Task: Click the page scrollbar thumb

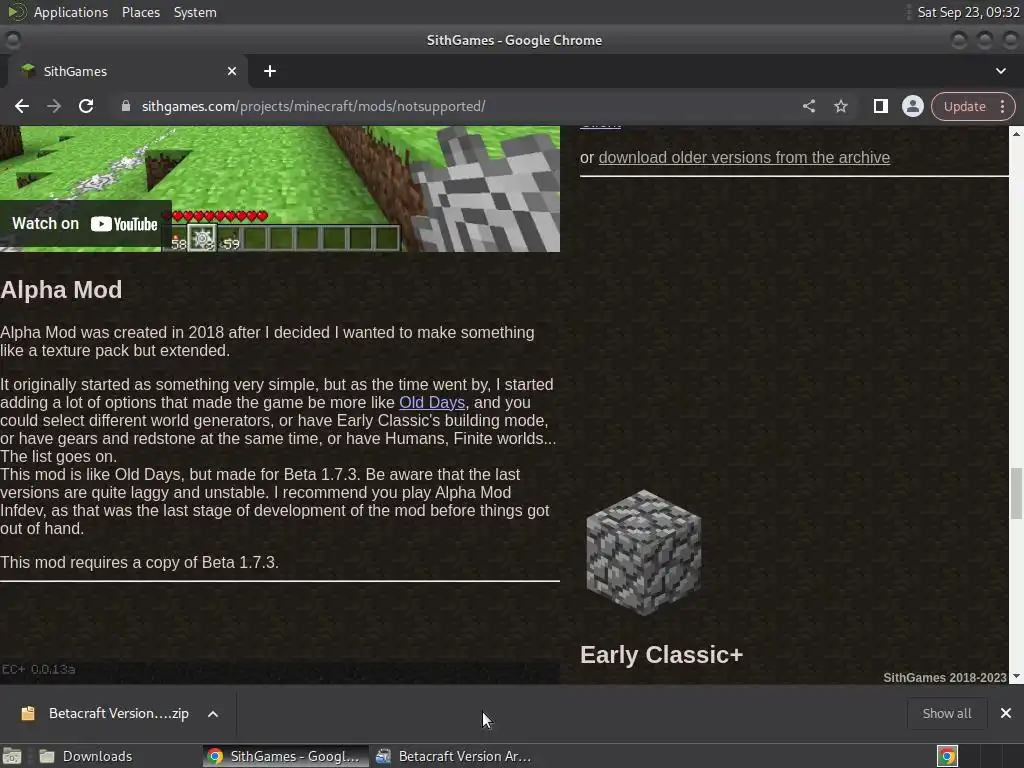Action: click(x=1016, y=493)
